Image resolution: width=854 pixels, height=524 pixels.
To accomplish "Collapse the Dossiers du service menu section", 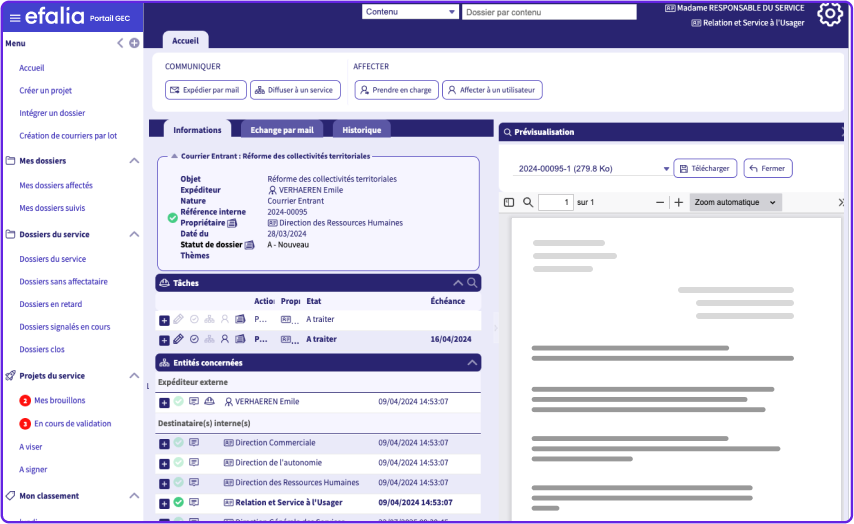I will coord(134,234).
